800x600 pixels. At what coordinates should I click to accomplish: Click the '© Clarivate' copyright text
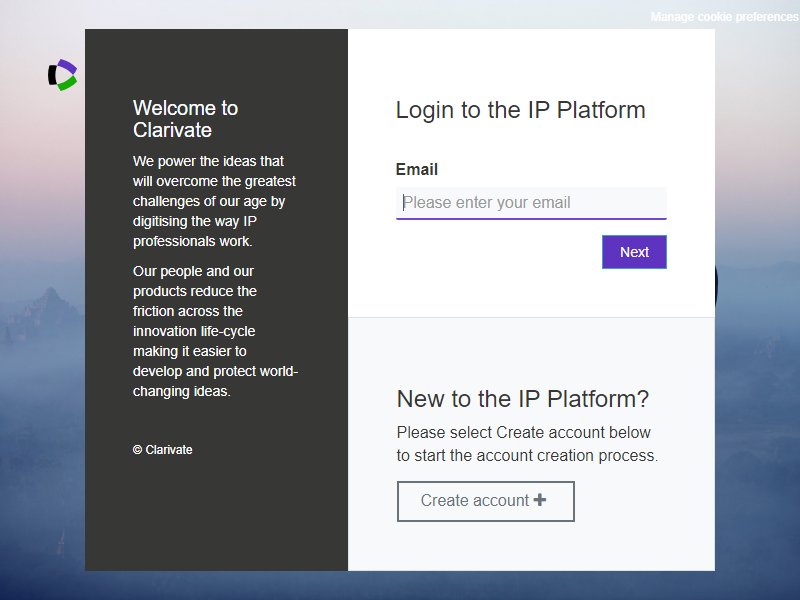tap(163, 449)
